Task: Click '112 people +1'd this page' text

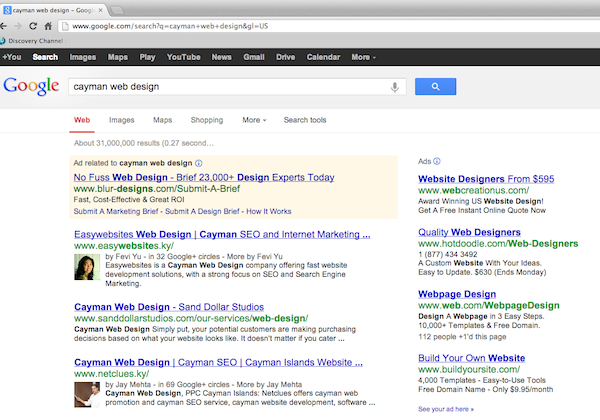Action: click(462, 337)
